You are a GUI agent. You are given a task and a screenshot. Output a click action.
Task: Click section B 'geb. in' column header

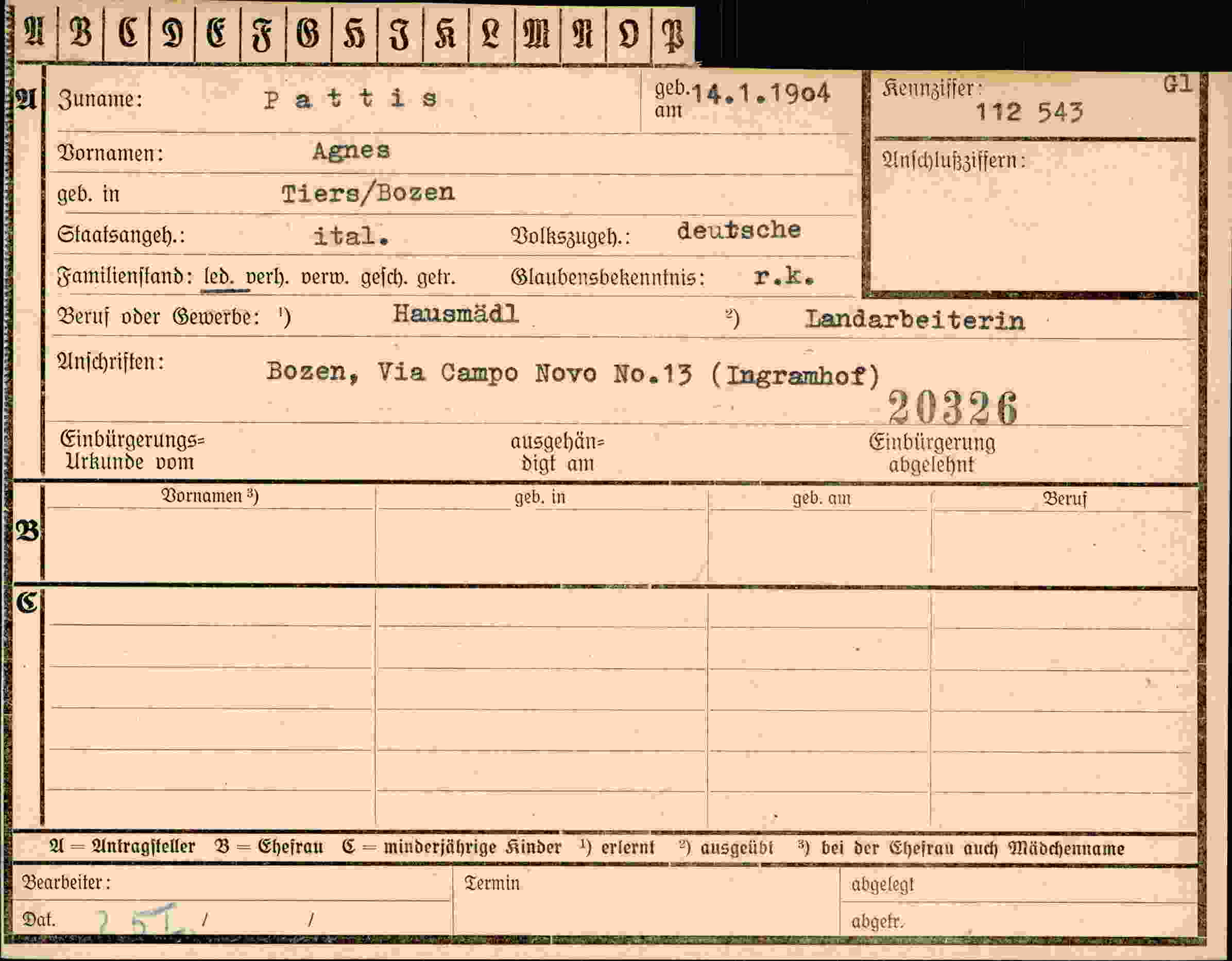[x=540, y=497]
